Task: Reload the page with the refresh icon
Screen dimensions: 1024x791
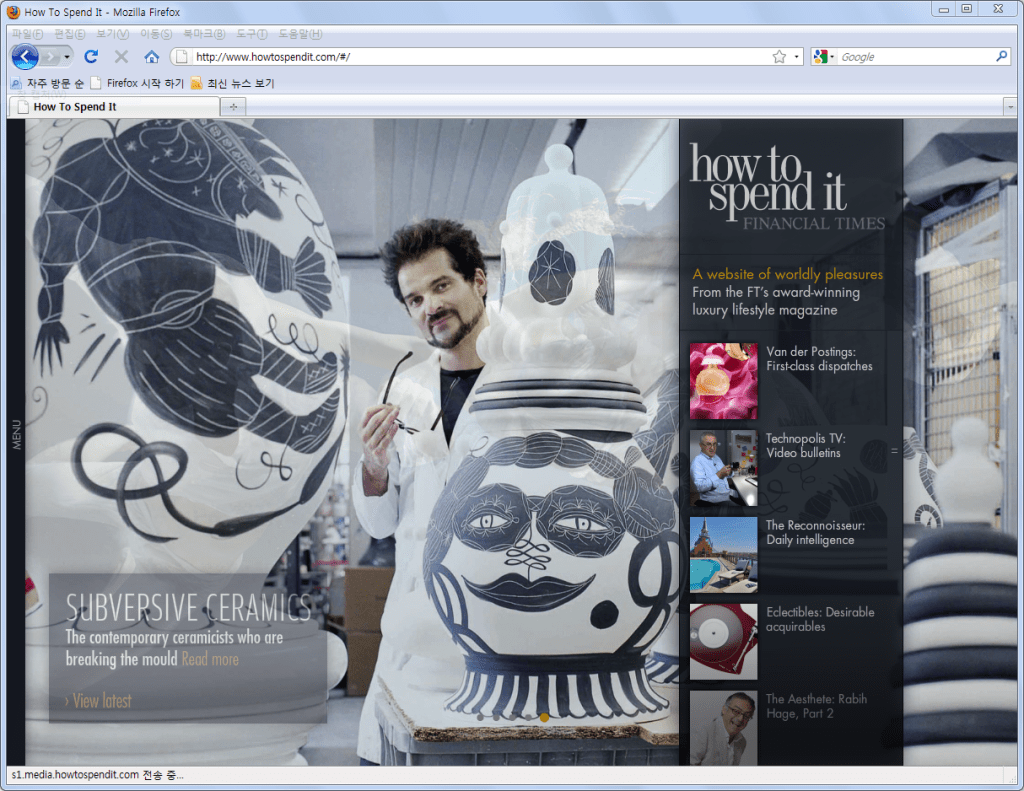Action: pos(91,57)
